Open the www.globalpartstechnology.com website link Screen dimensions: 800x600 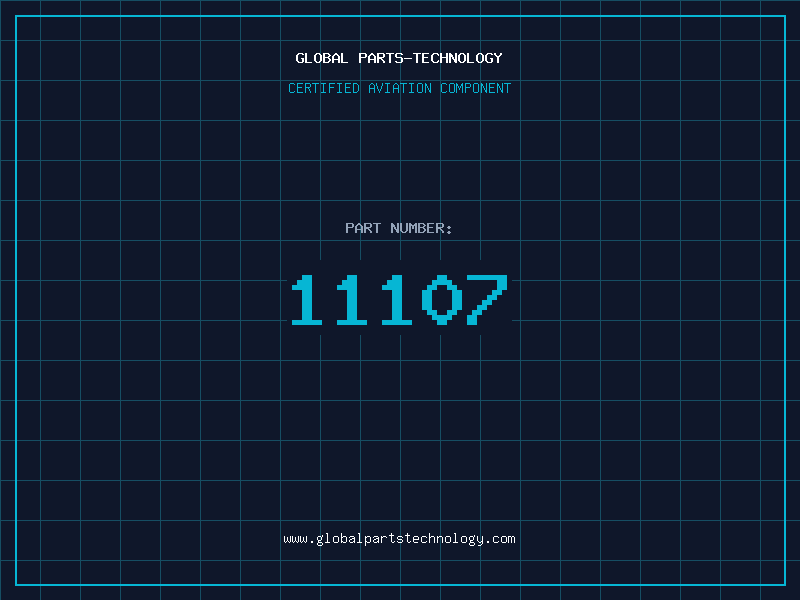tap(399, 539)
